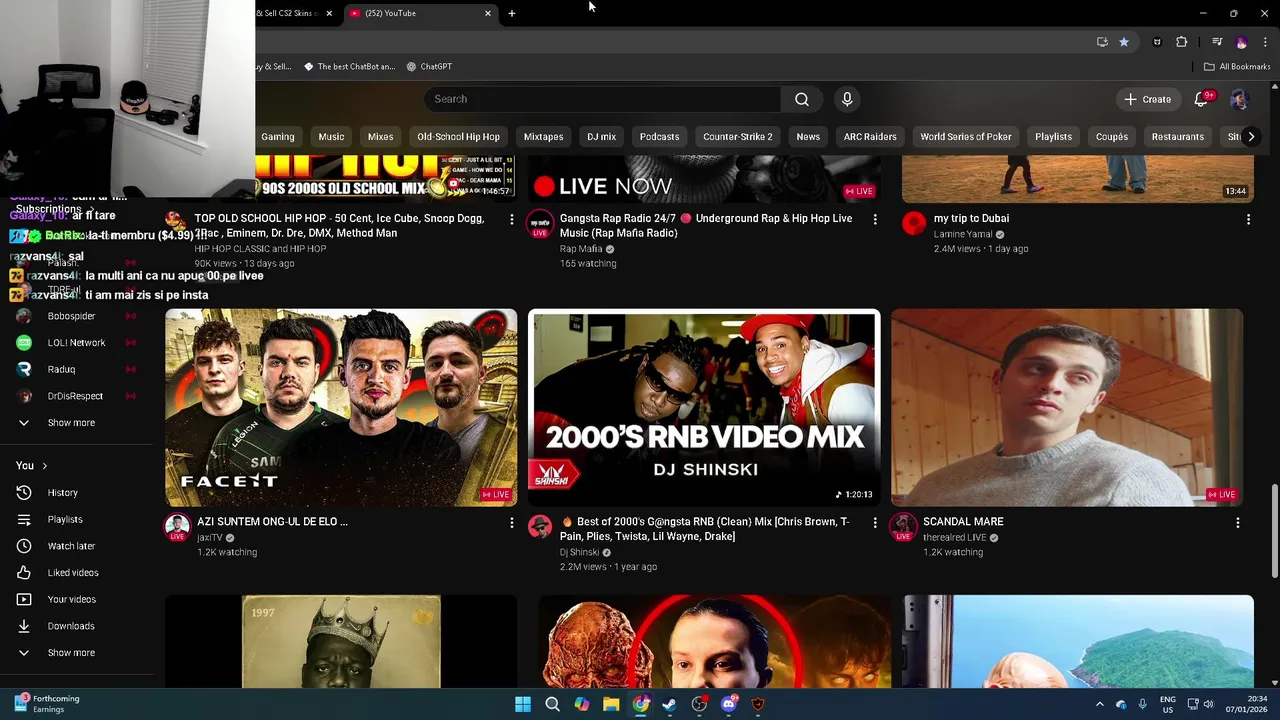
Task: Play the FACEIT jaxiTV live thumbnail
Action: point(341,408)
